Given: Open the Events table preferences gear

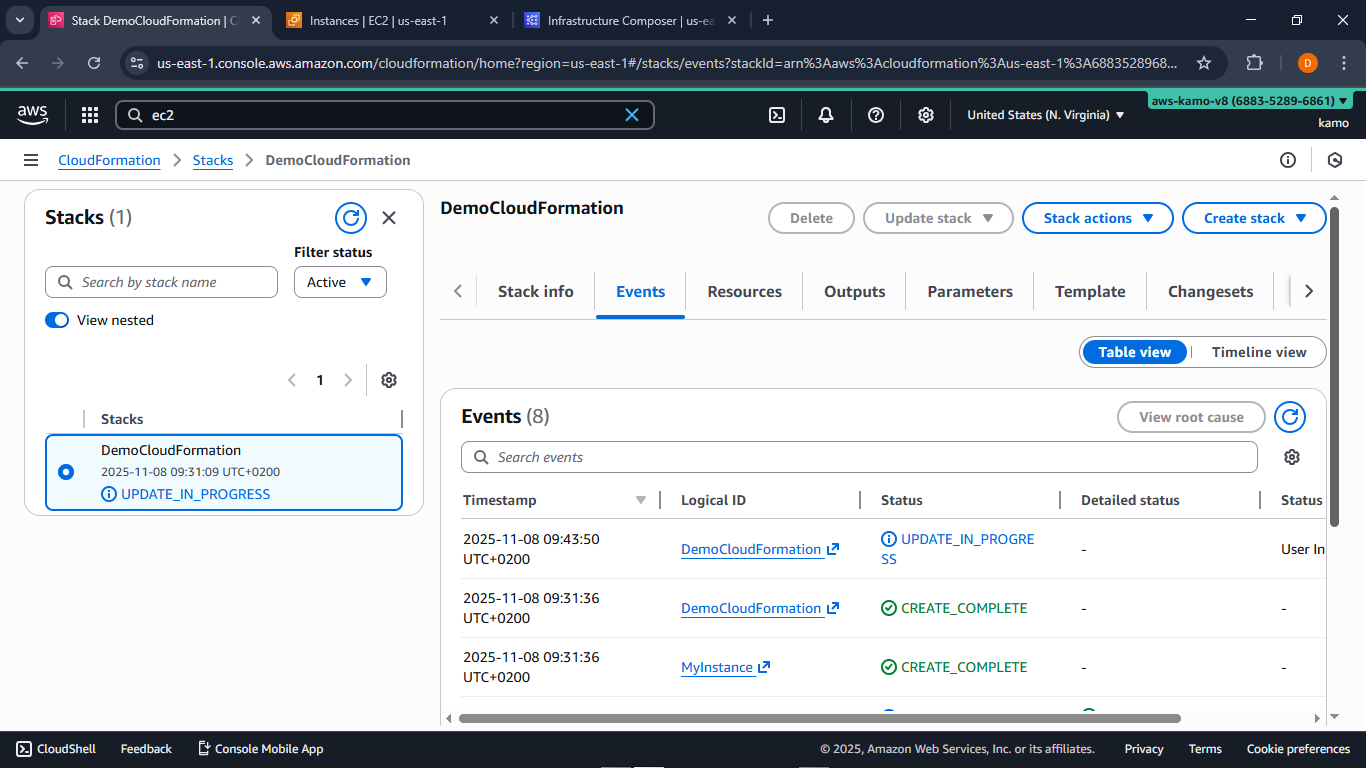Looking at the screenshot, I should [x=1292, y=457].
